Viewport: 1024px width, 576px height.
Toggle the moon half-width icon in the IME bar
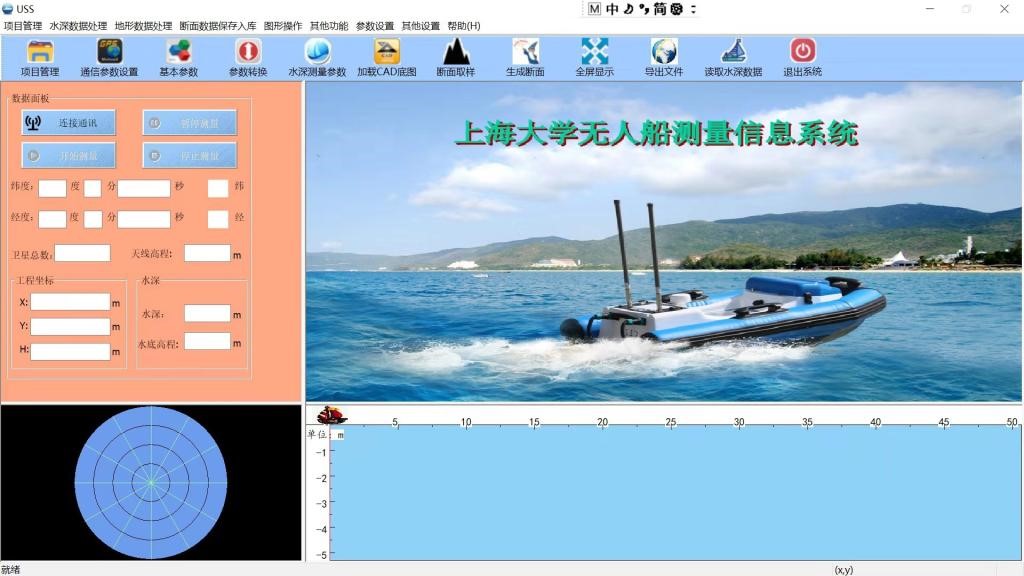point(628,9)
